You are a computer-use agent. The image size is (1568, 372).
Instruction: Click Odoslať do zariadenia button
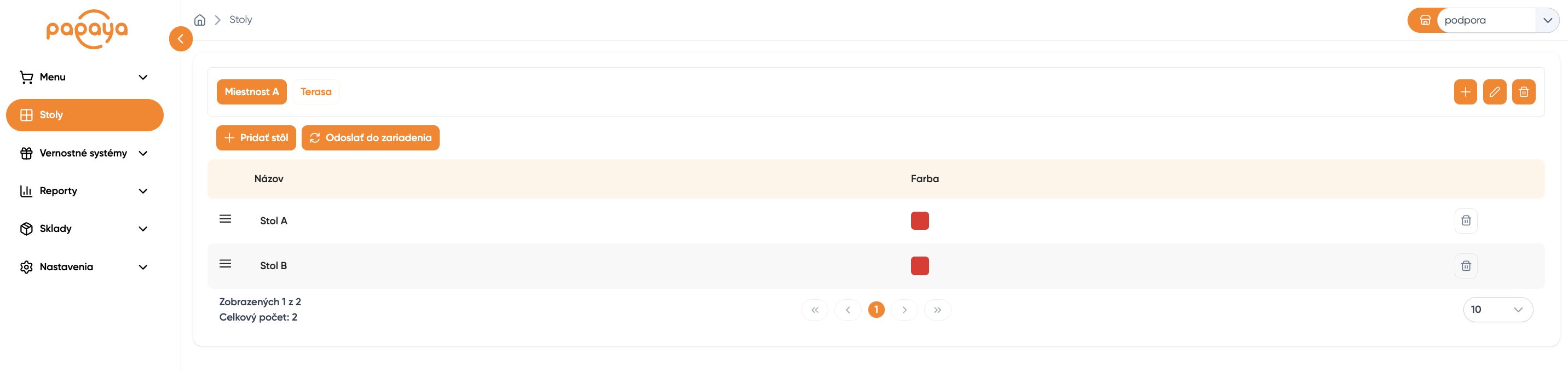pyautogui.click(x=370, y=138)
